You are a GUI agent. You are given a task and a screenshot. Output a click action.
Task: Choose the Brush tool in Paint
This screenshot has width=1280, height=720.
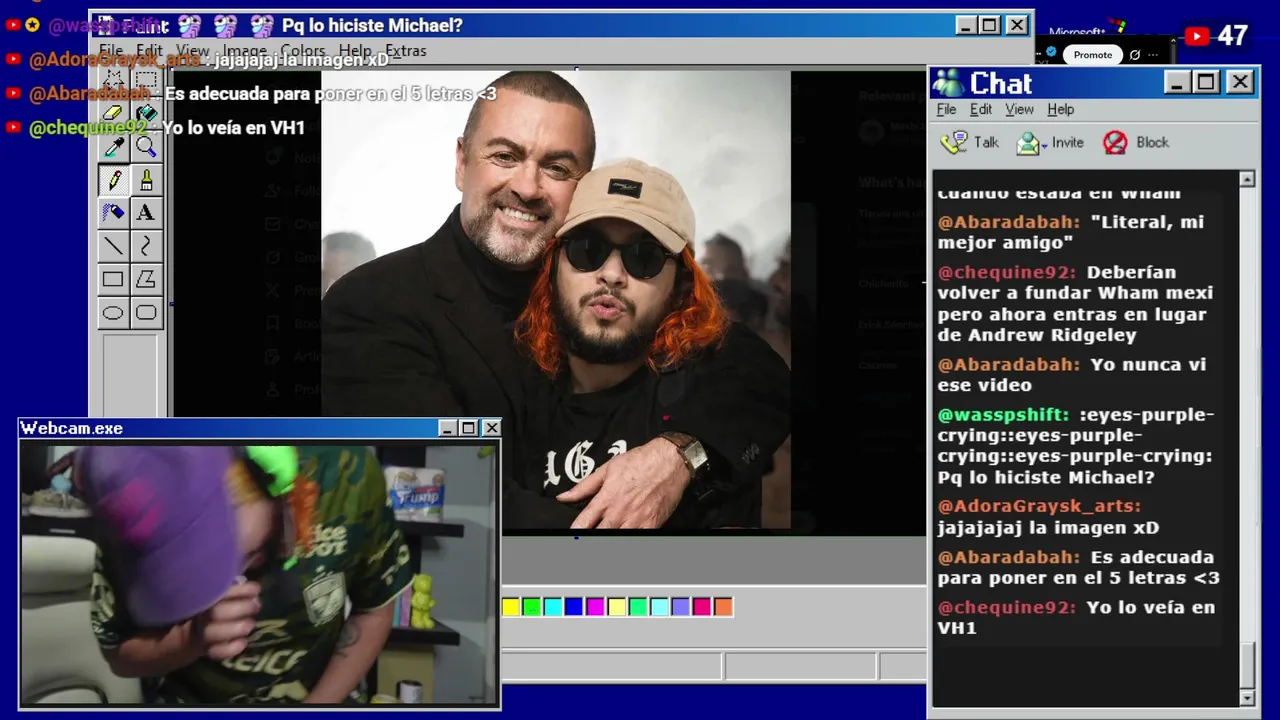(x=146, y=180)
